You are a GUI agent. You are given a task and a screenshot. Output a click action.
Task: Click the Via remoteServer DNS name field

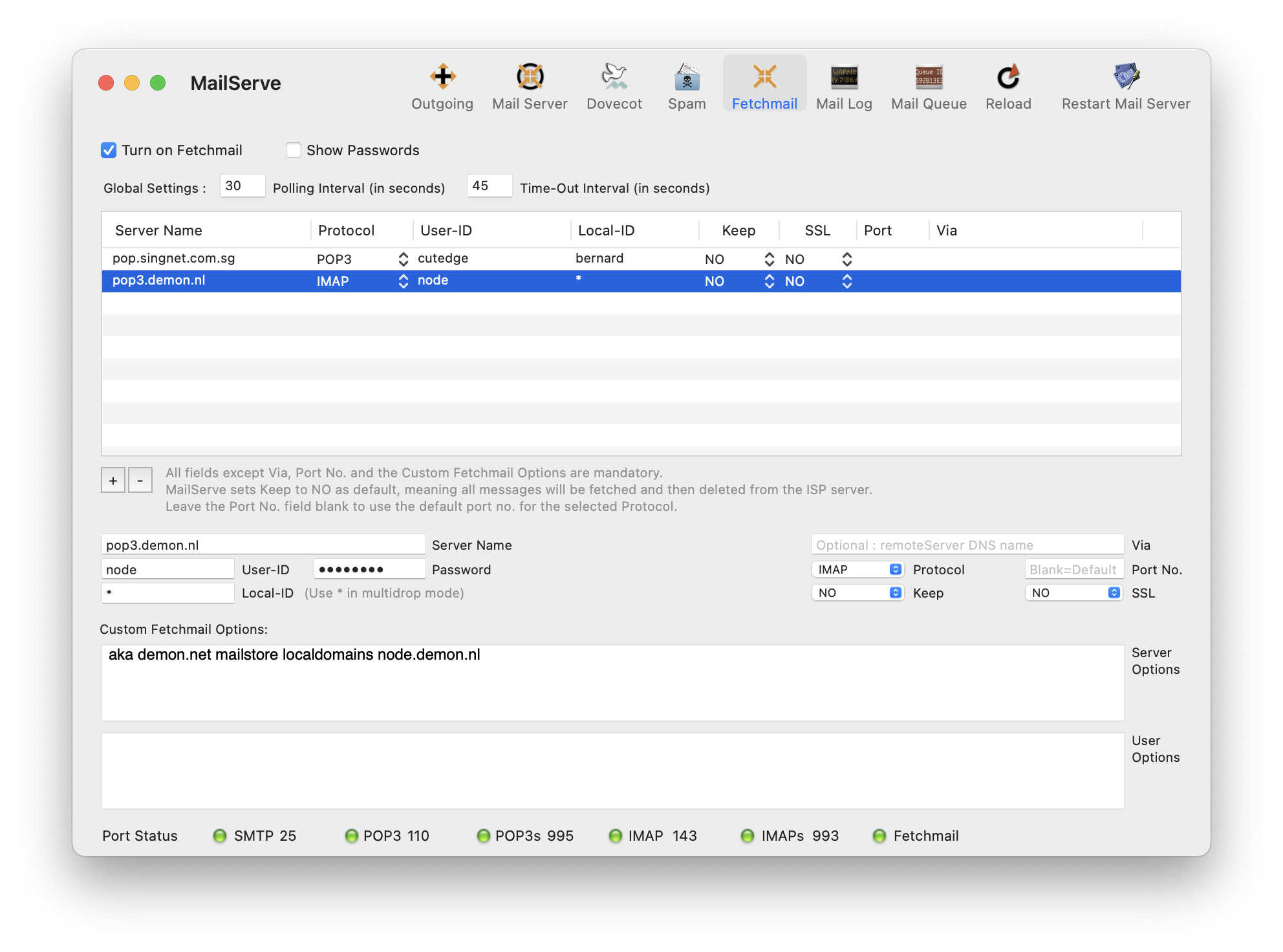(967, 545)
